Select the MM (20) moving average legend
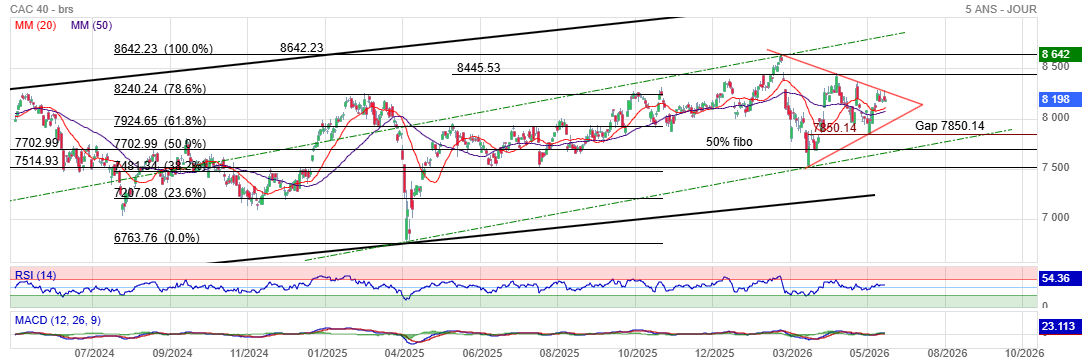The height and width of the screenshot is (363, 1082). pyautogui.click(x=35, y=25)
